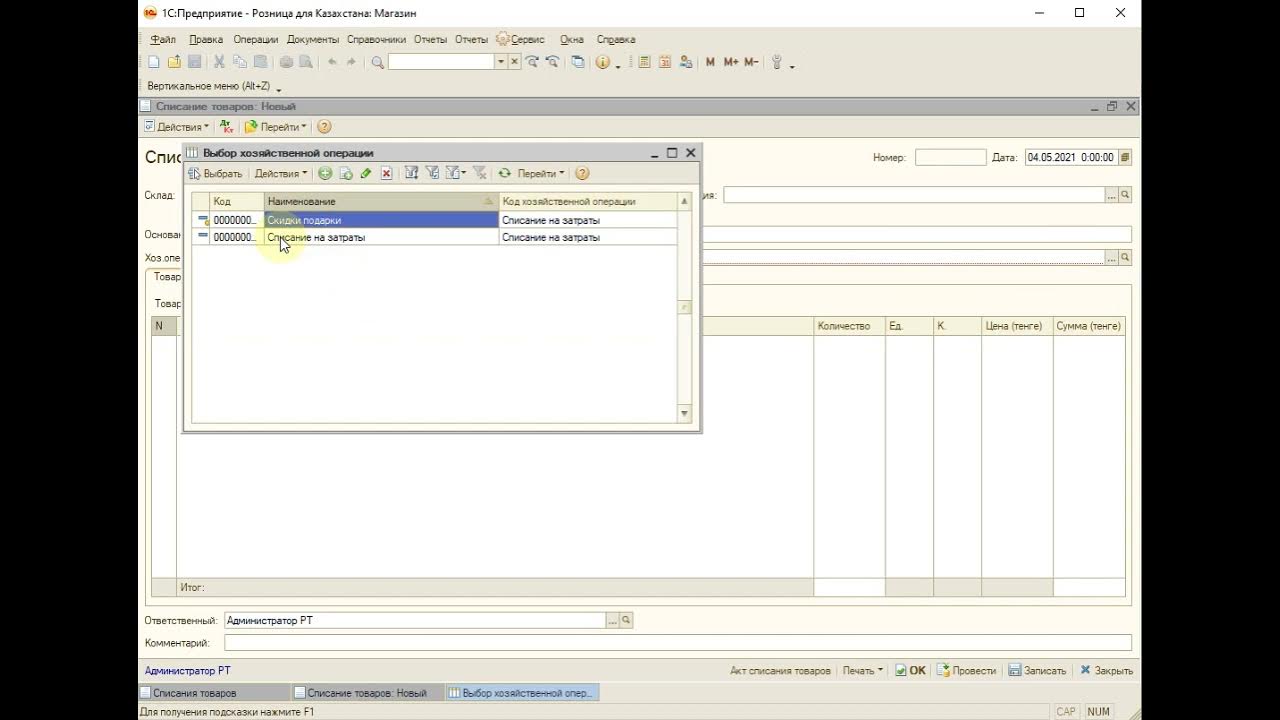Open the Действия dropdown in selection dialog
Image resolution: width=1280 pixels, height=720 pixels.
(x=282, y=174)
